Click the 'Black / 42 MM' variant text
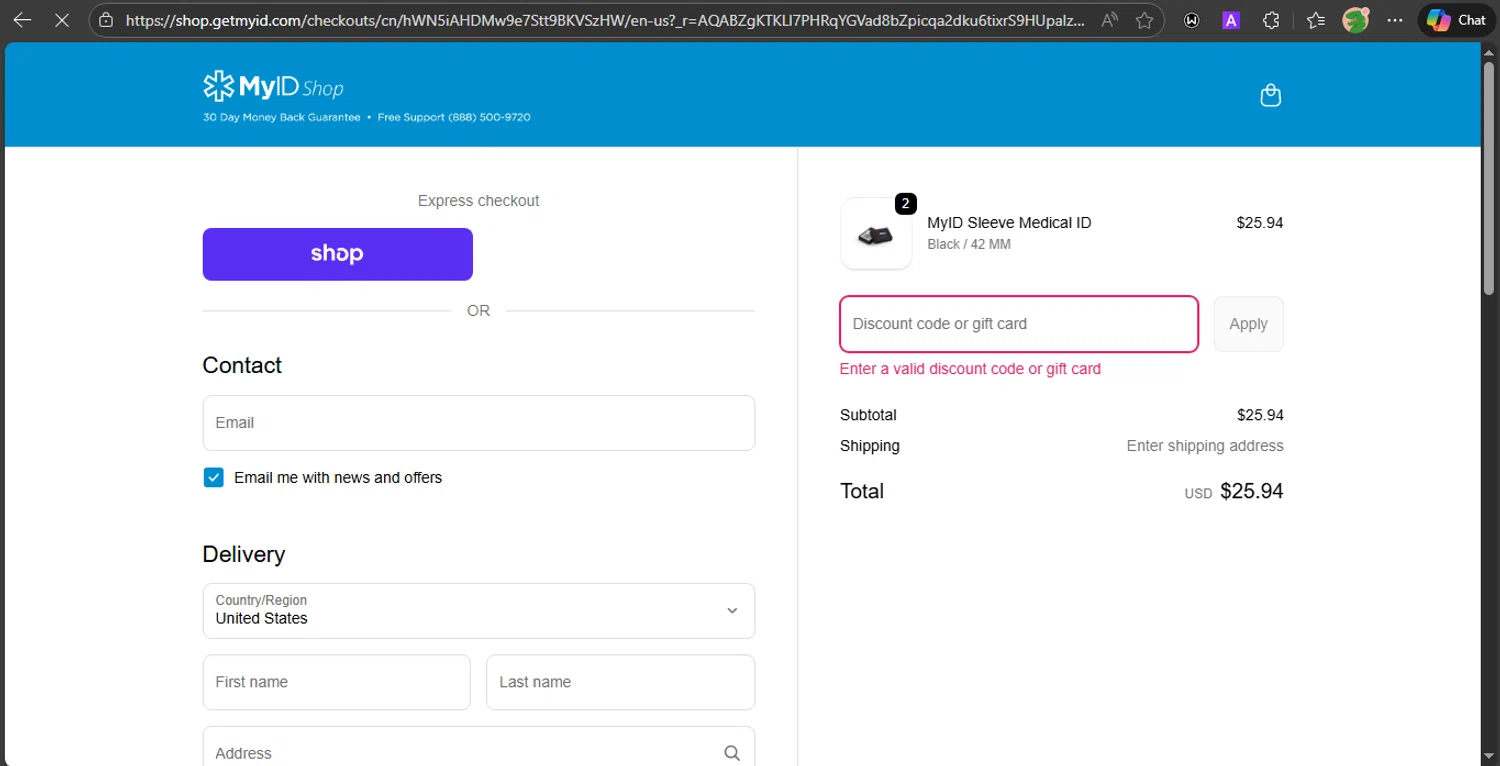1500x766 pixels. 969,244
